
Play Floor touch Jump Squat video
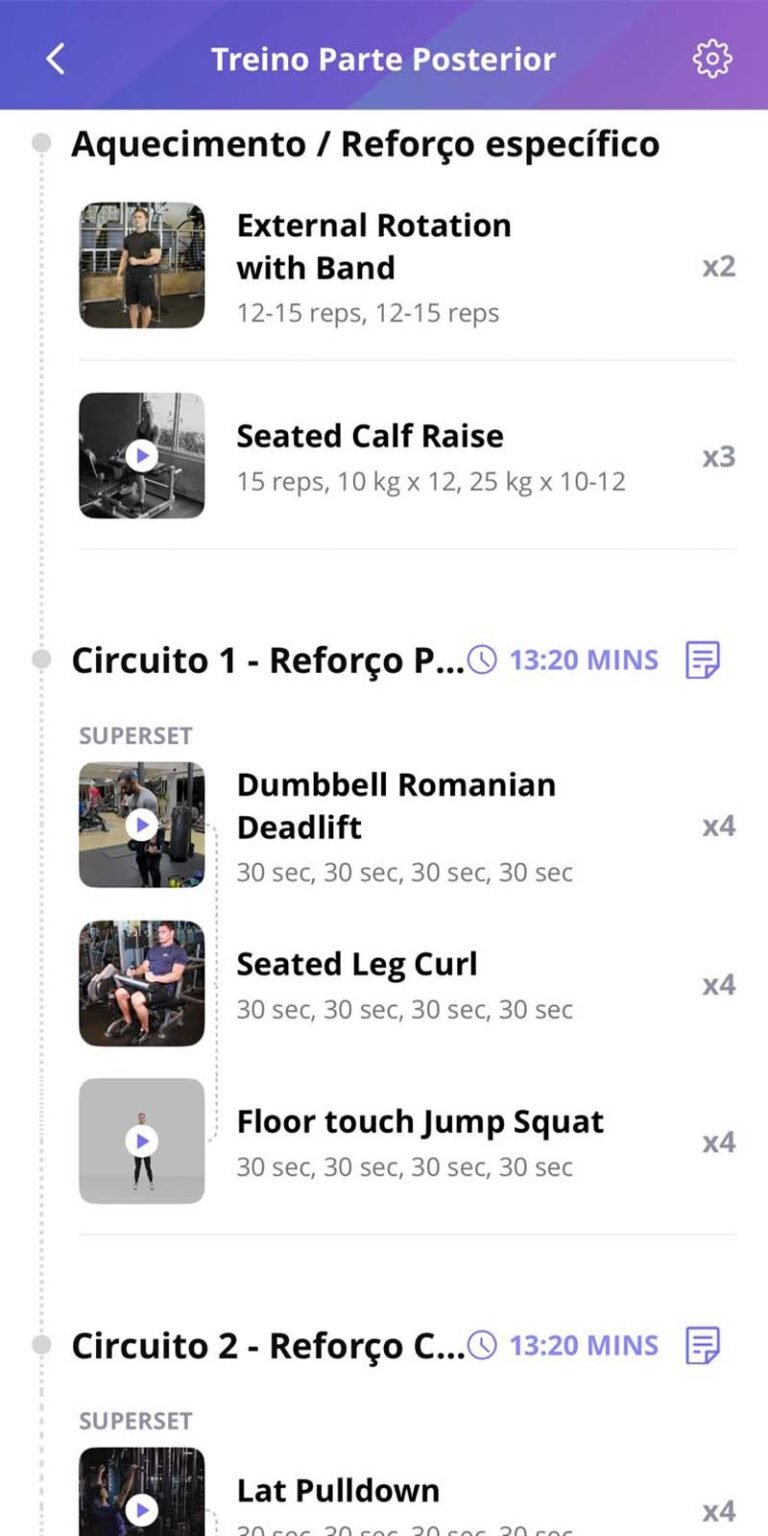coord(142,1141)
